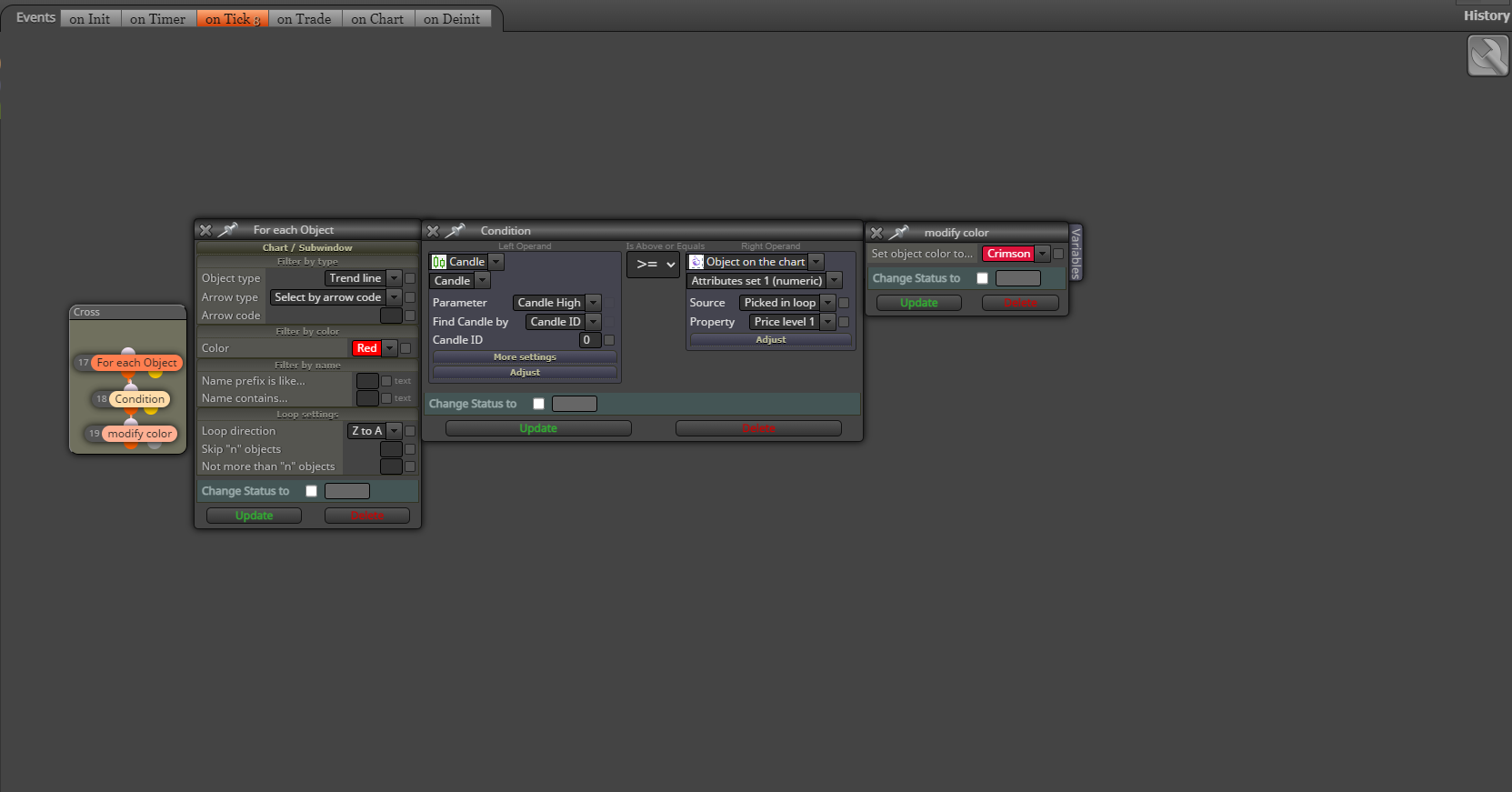Image resolution: width=1512 pixels, height=792 pixels.
Task: Open the Variables side tab
Action: [x=1076, y=253]
